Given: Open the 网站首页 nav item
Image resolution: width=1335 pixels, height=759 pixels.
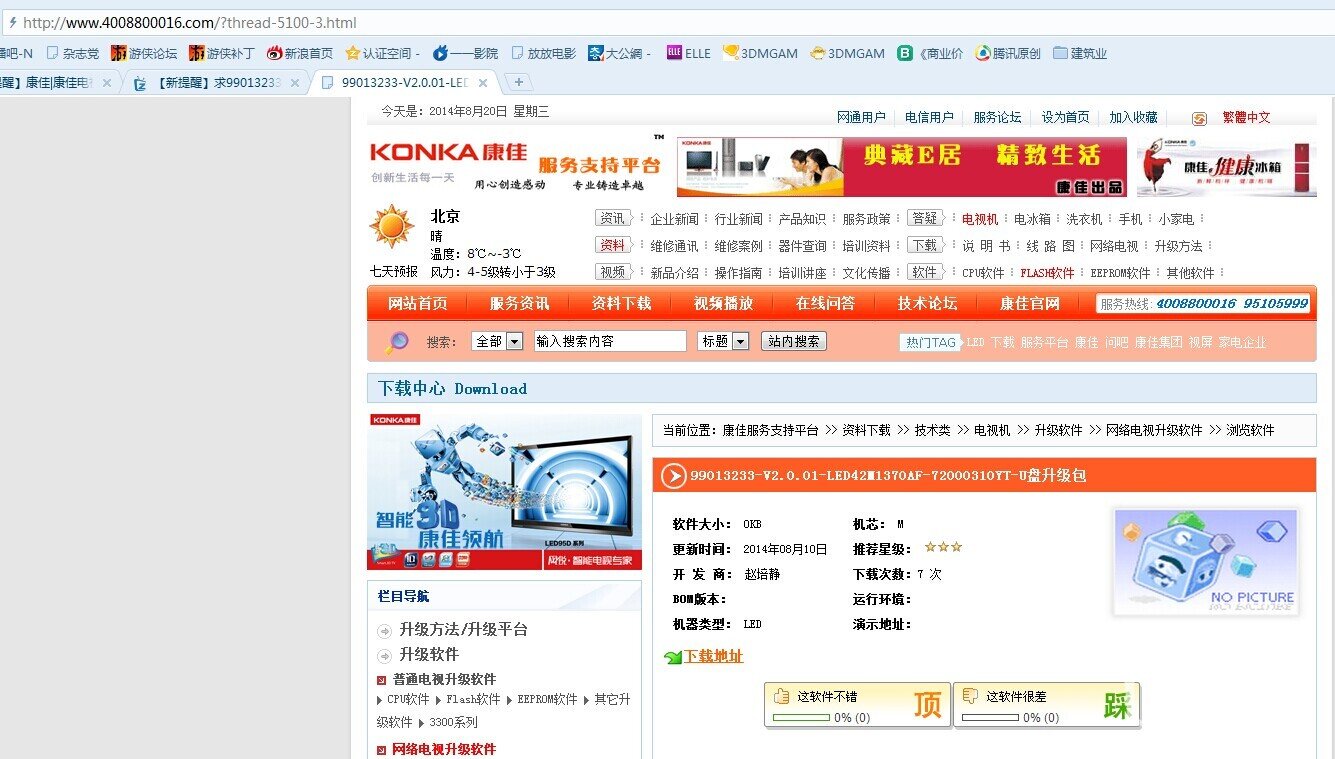Looking at the screenshot, I should coord(418,303).
